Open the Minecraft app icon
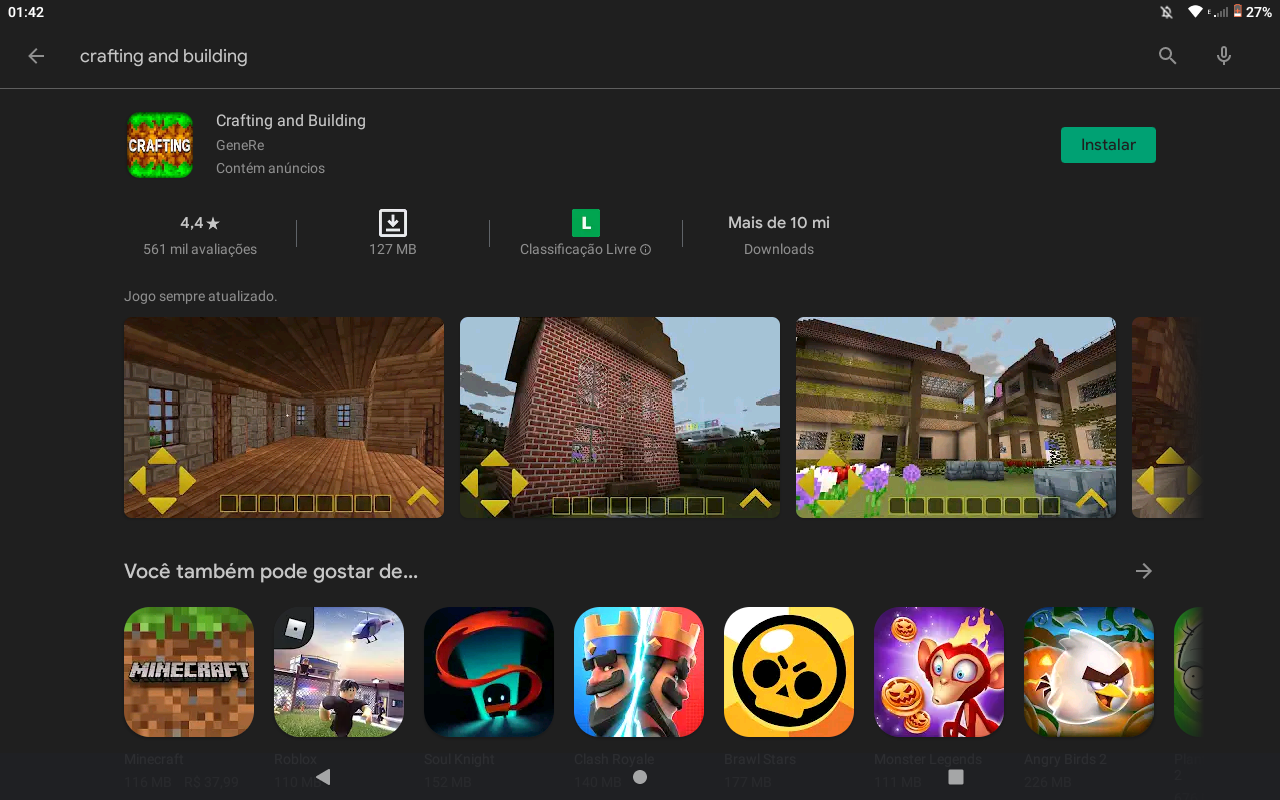This screenshot has width=1280, height=800. tap(189, 672)
